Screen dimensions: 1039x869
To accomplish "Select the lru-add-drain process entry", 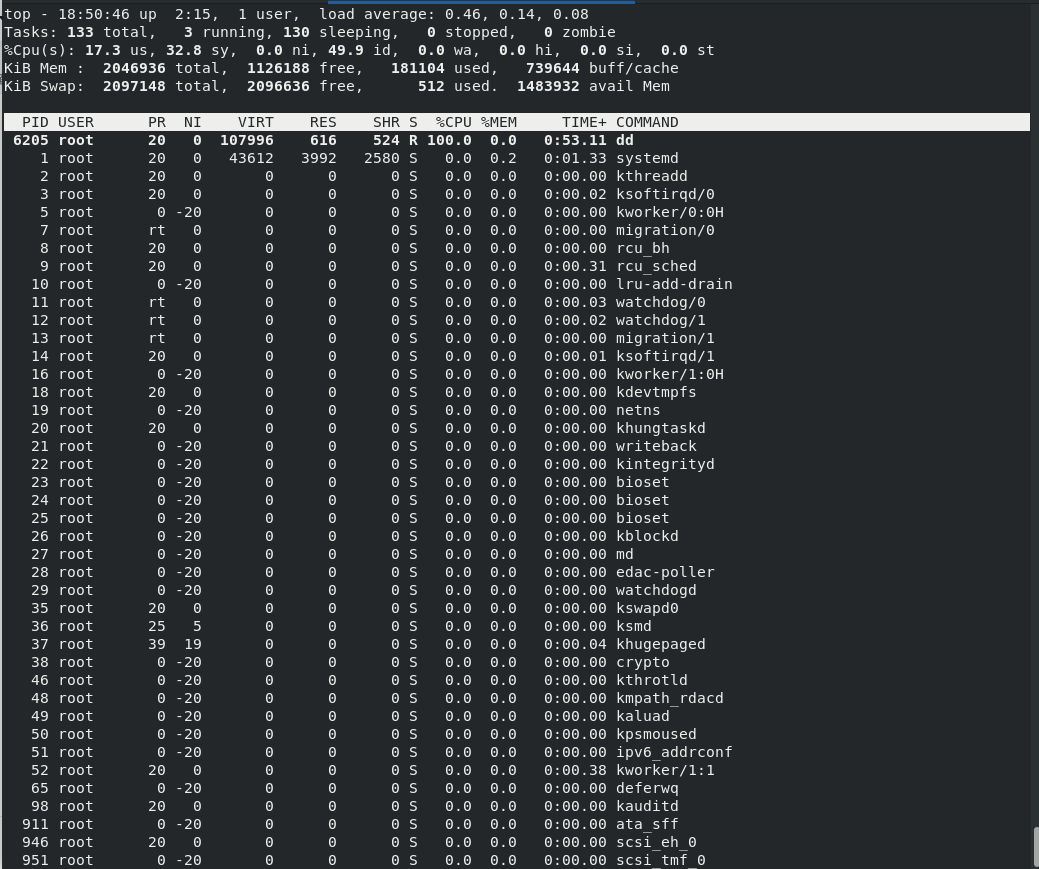I will tap(674, 284).
